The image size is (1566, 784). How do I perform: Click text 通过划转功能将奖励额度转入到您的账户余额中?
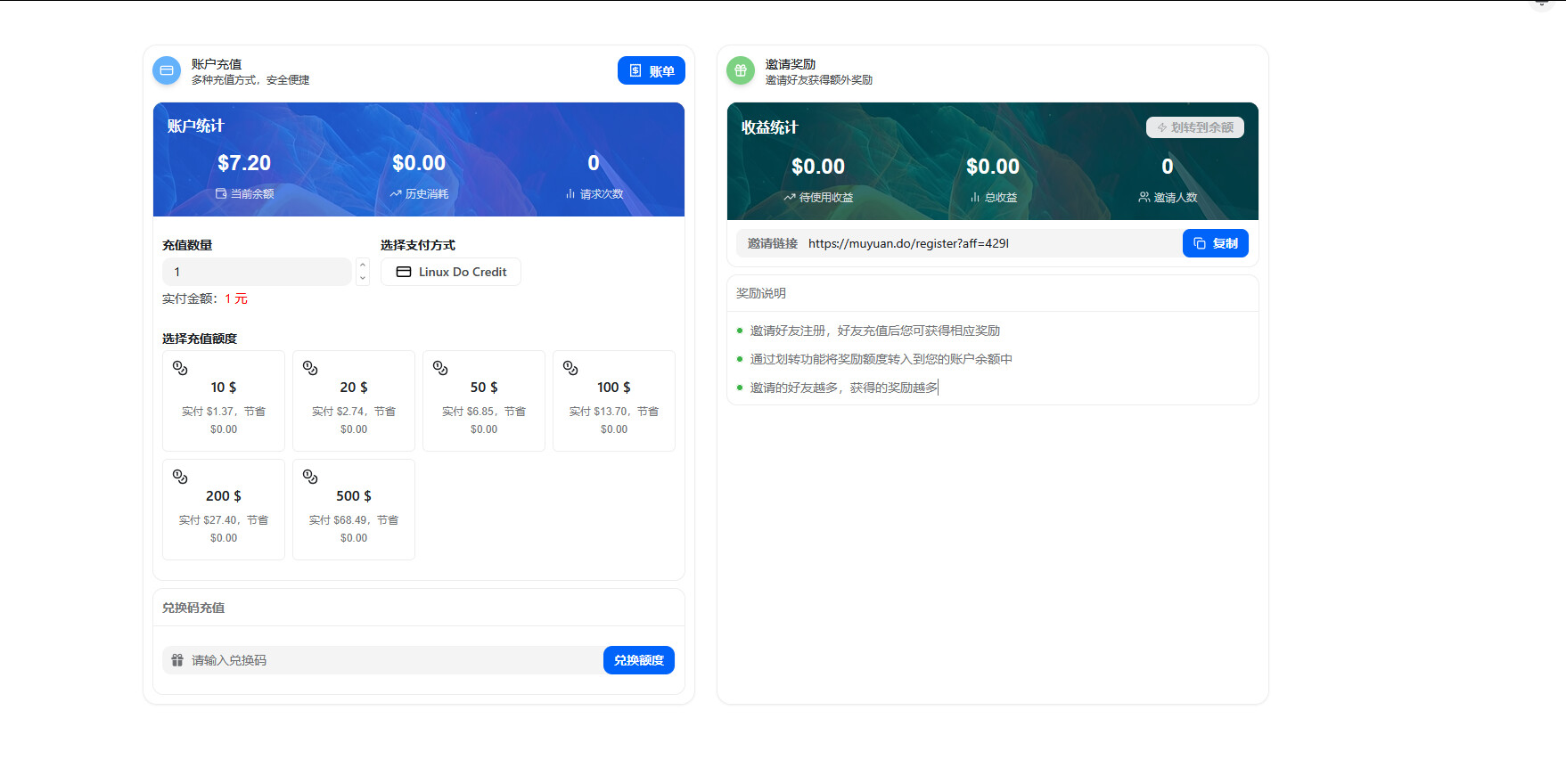[881, 359]
